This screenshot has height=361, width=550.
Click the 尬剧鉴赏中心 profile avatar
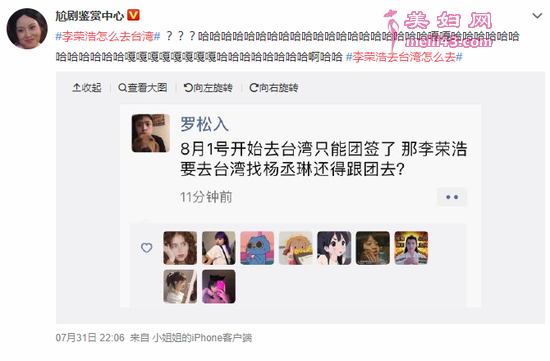(27, 28)
